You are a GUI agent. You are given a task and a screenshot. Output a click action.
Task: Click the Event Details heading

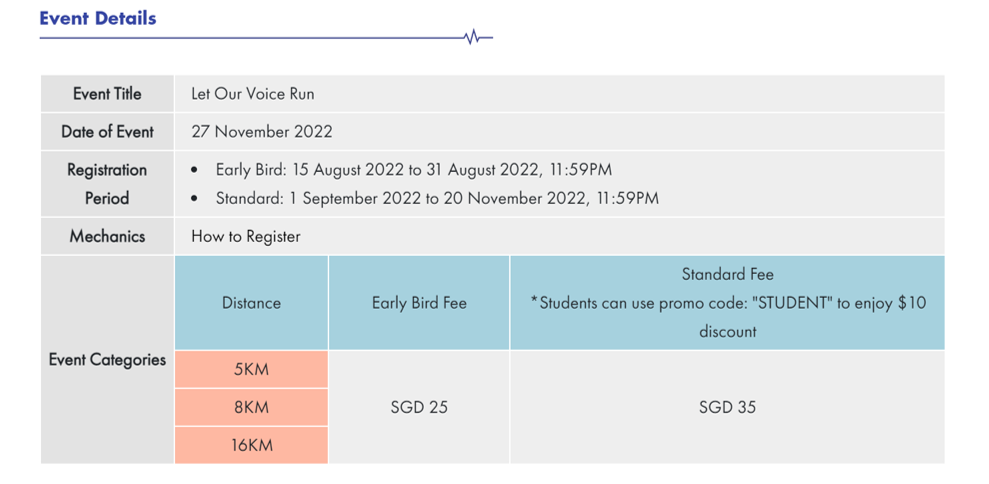click(98, 18)
